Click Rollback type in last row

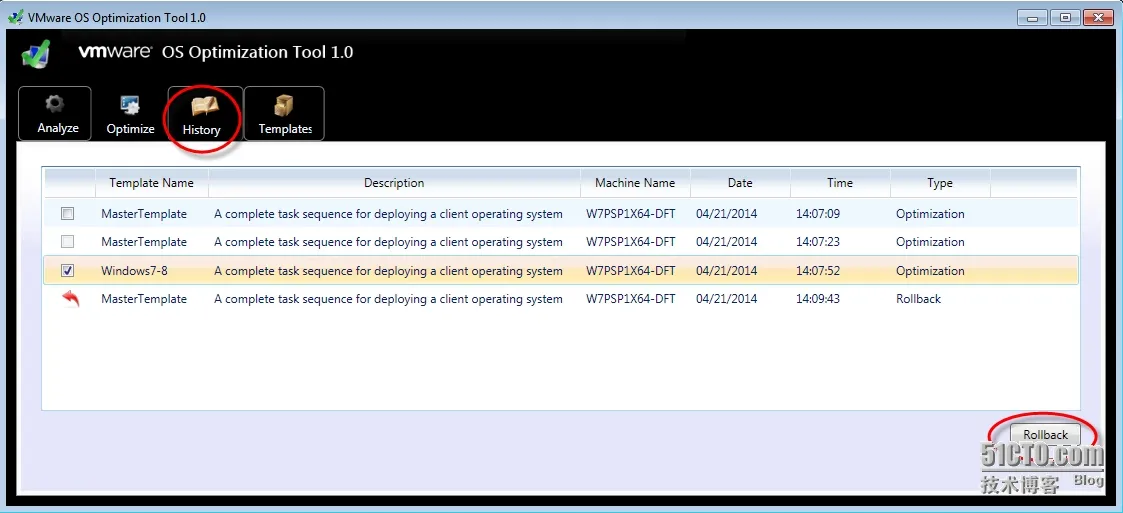click(919, 299)
